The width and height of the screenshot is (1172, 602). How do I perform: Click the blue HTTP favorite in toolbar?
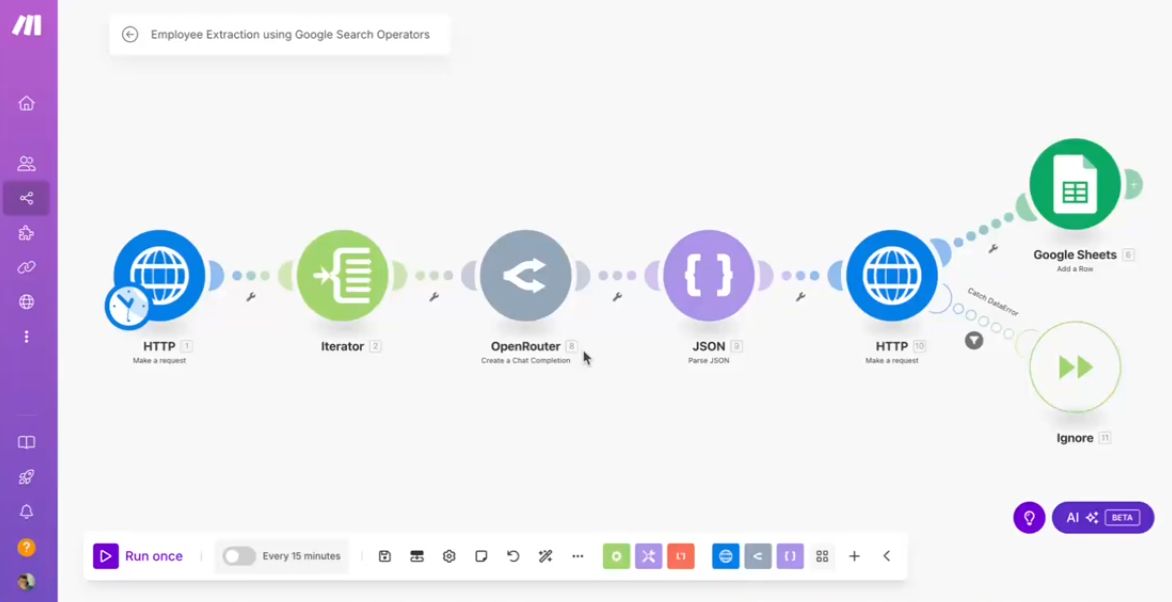(x=726, y=556)
